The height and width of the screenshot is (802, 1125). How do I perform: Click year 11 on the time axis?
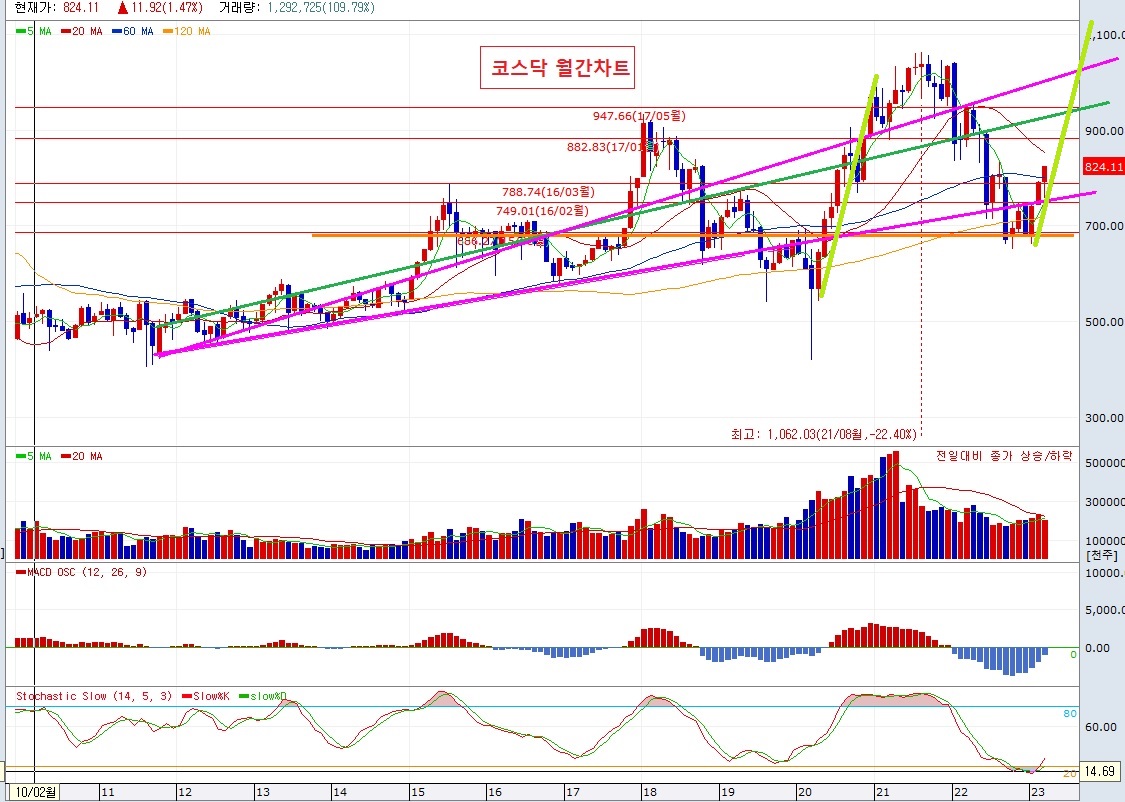tap(108, 793)
